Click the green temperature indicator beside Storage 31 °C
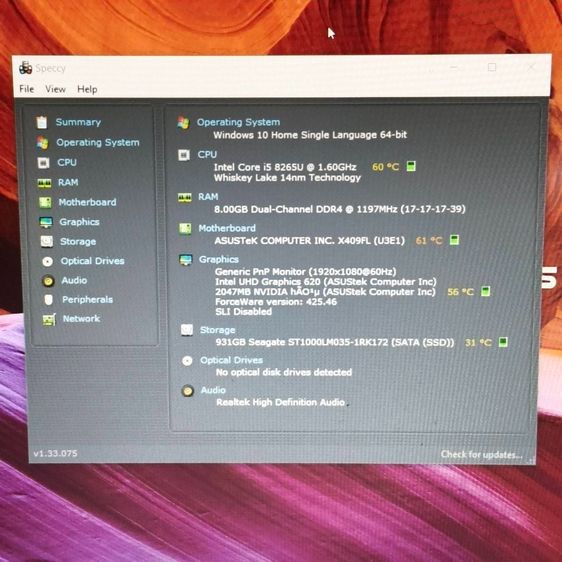 click(x=503, y=342)
